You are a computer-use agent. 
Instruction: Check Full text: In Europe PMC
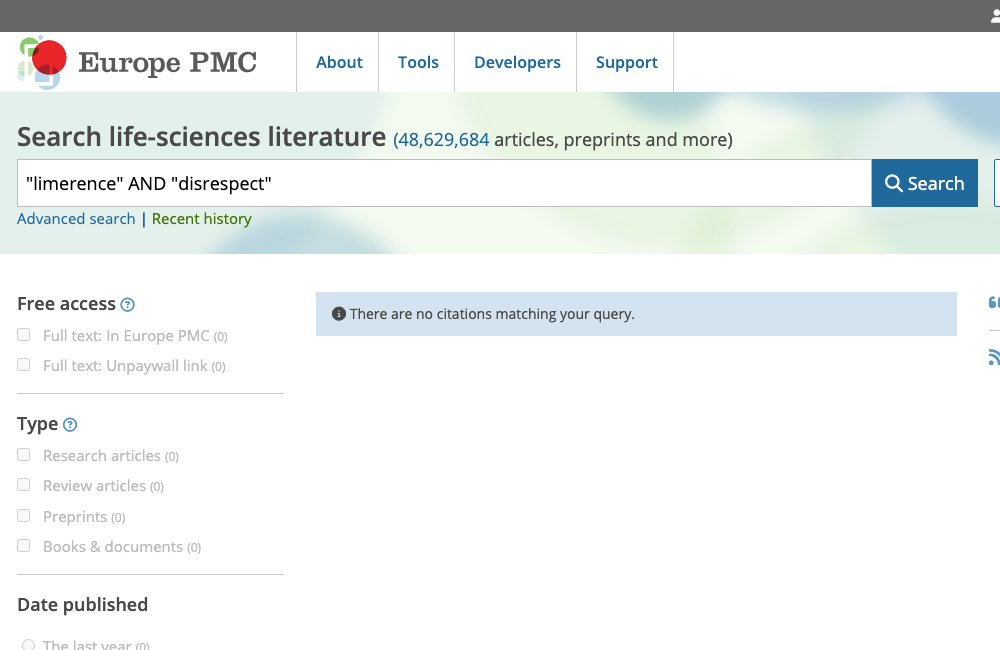coord(24,335)
